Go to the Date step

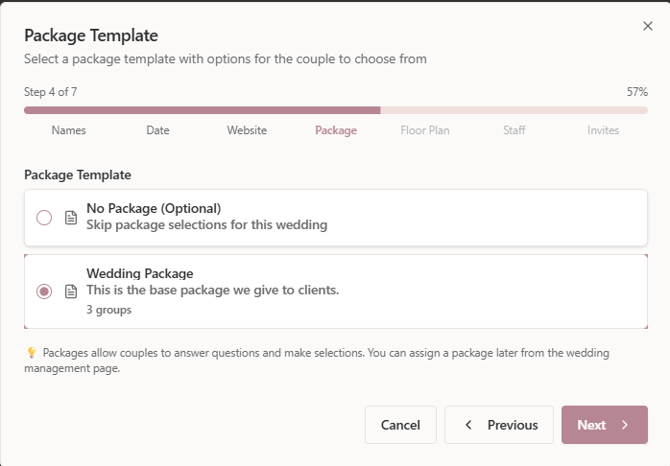pyautogui.click(x=158, y=130)
